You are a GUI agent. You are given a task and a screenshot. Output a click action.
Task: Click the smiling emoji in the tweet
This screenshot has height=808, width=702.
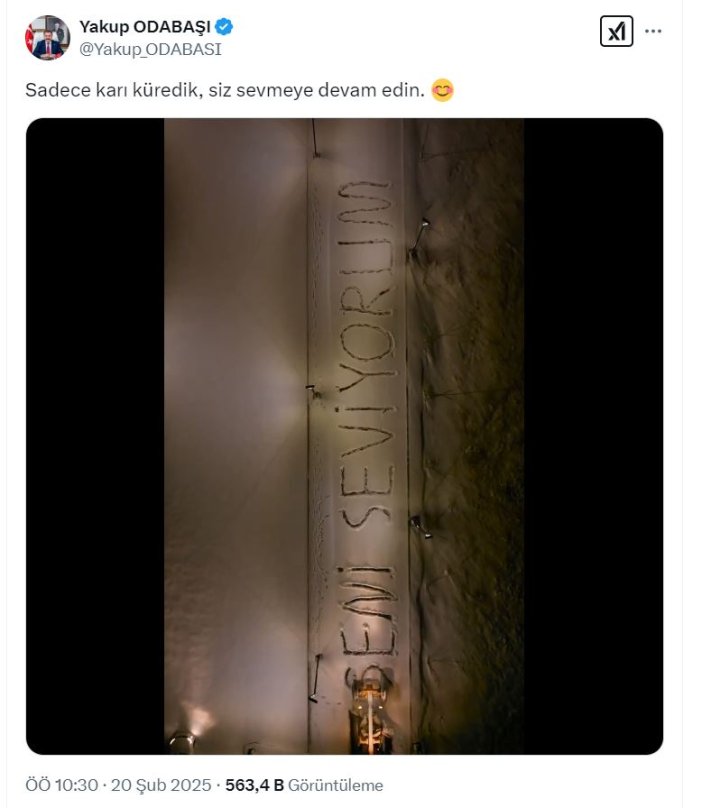pyautogui.click(x=442, y=90)
